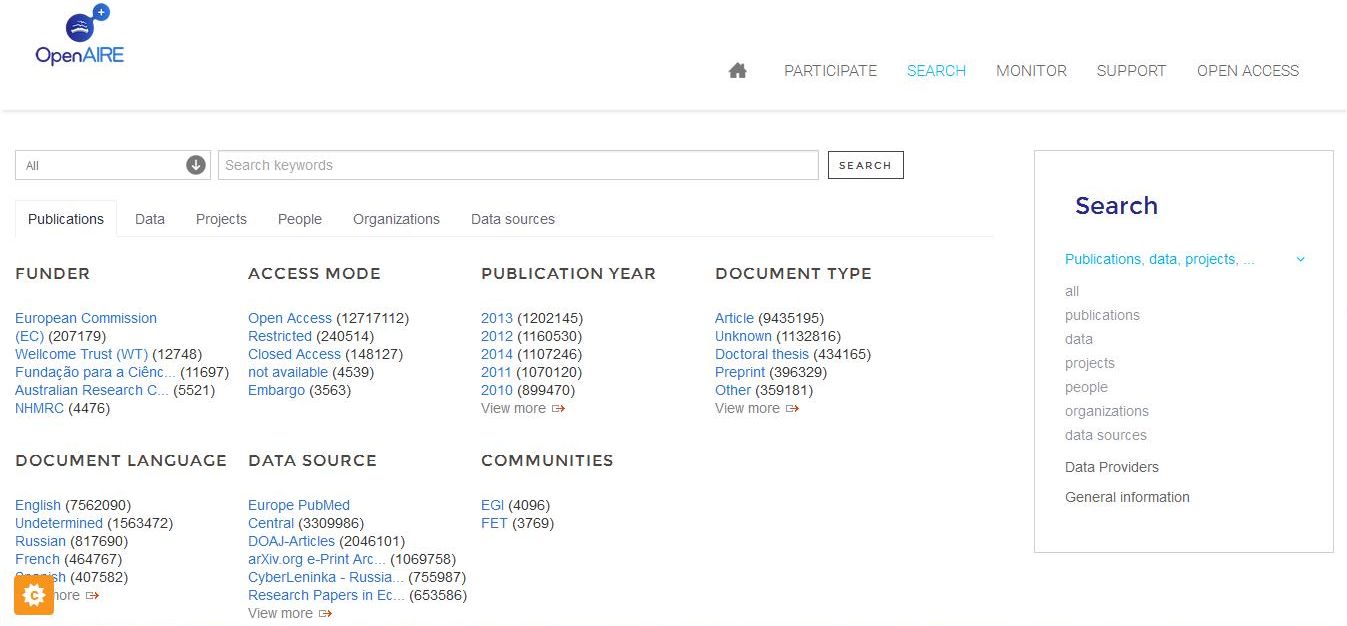Filter publications by year 2014
Screen dimensions: 1347x626
coord(497,354)
